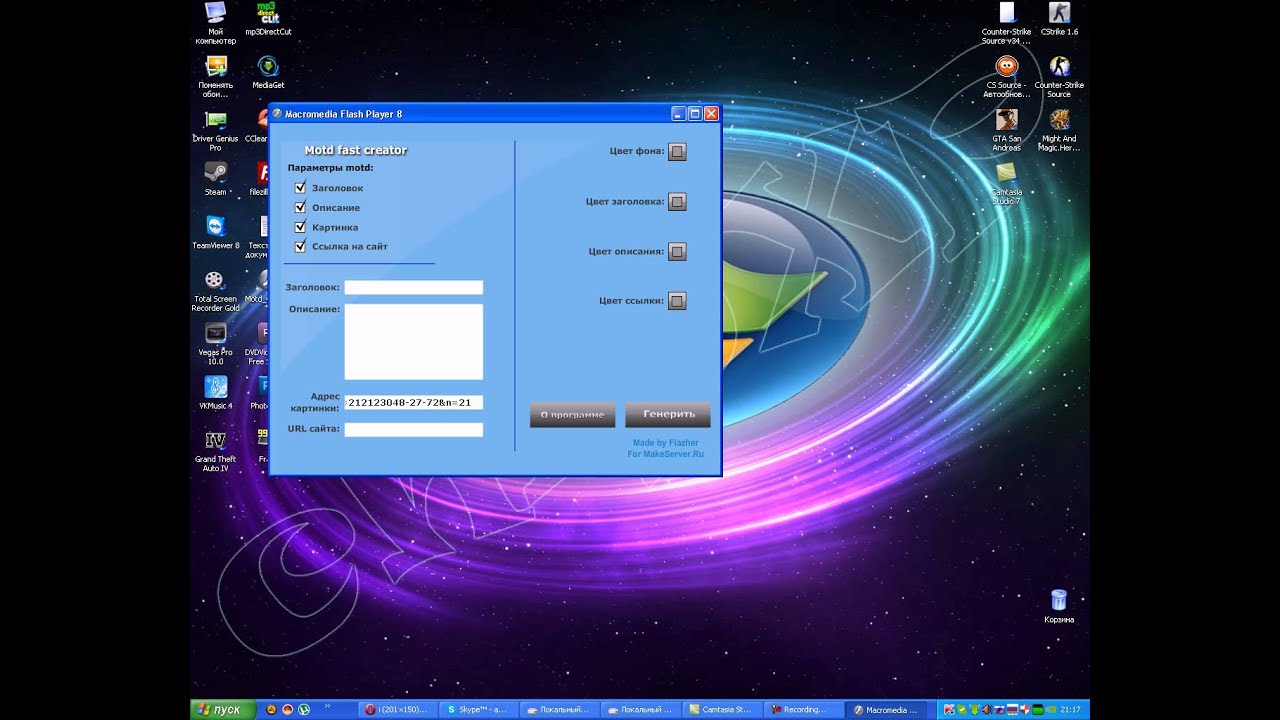Toggle the Ссылка на сайт checkbox
This screenshot has height=720, width=1280.
(x=300, y=246)
